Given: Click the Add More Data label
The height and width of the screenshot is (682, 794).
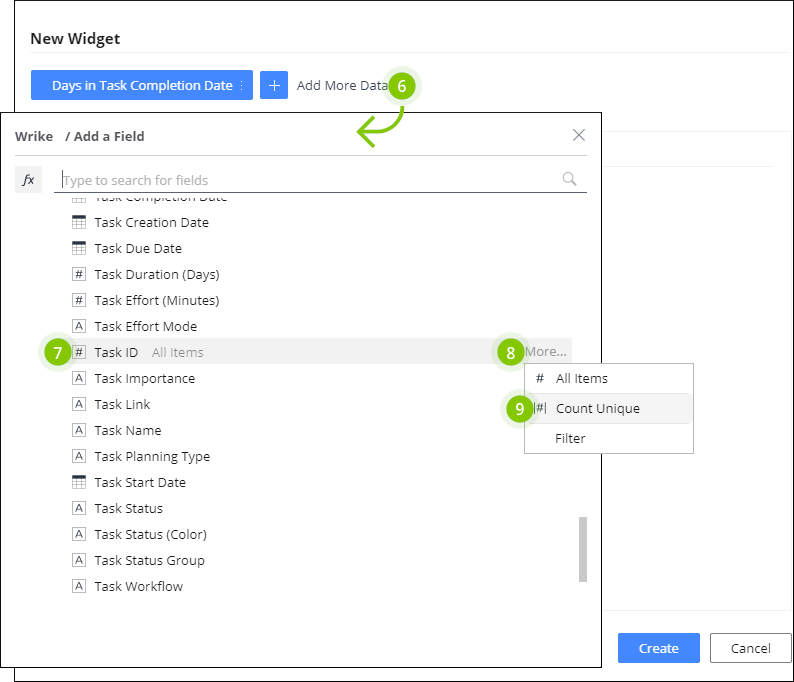Looking at the screenshot, I should (342, 86).
